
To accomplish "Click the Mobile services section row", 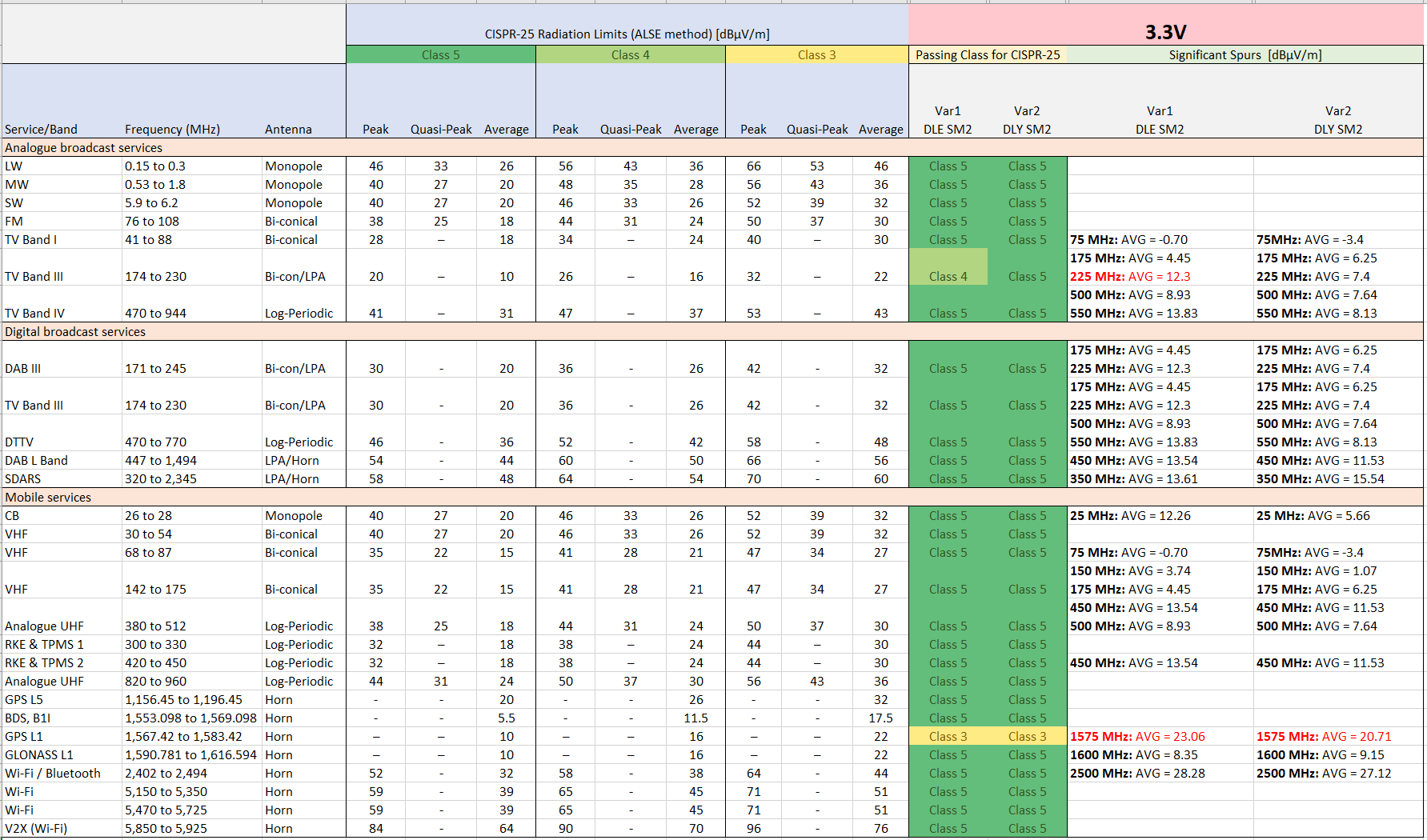I will pos(49,498).
